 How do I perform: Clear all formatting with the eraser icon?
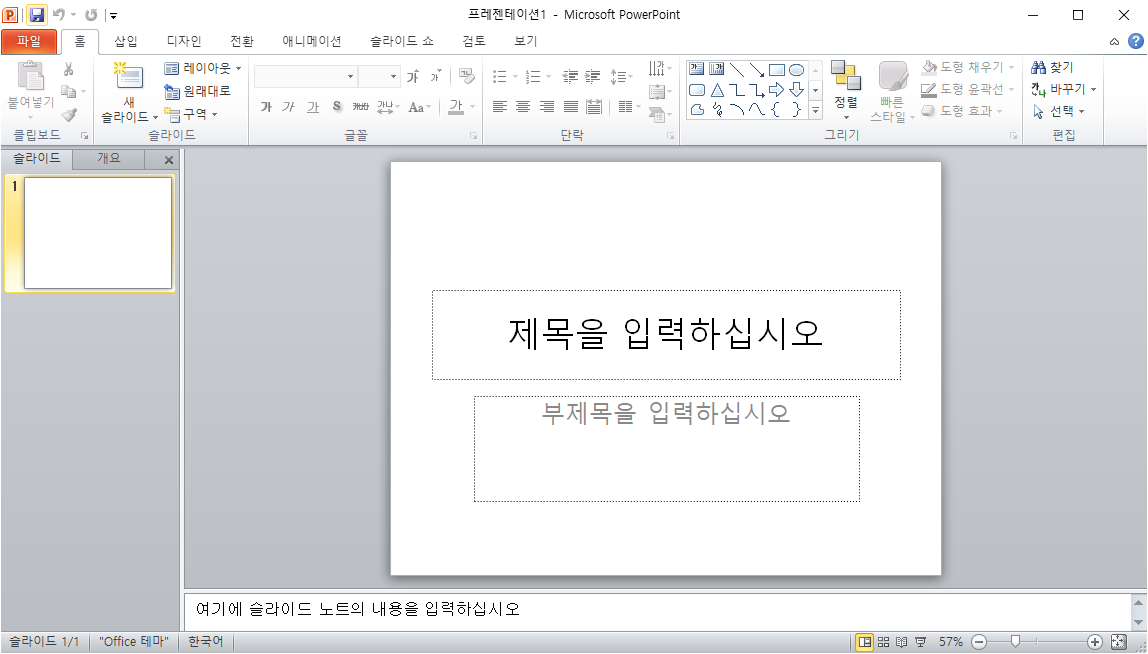point(466,76)
